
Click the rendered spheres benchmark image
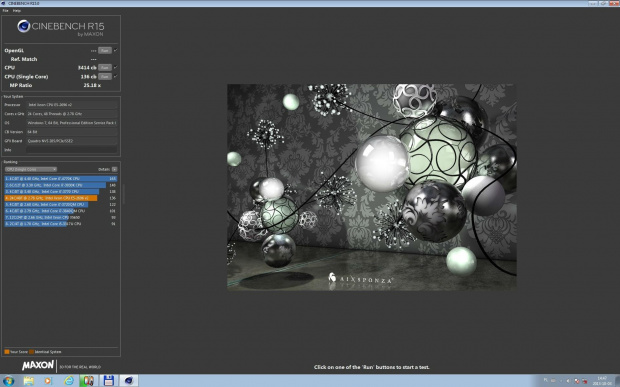(x=371, y=187)
